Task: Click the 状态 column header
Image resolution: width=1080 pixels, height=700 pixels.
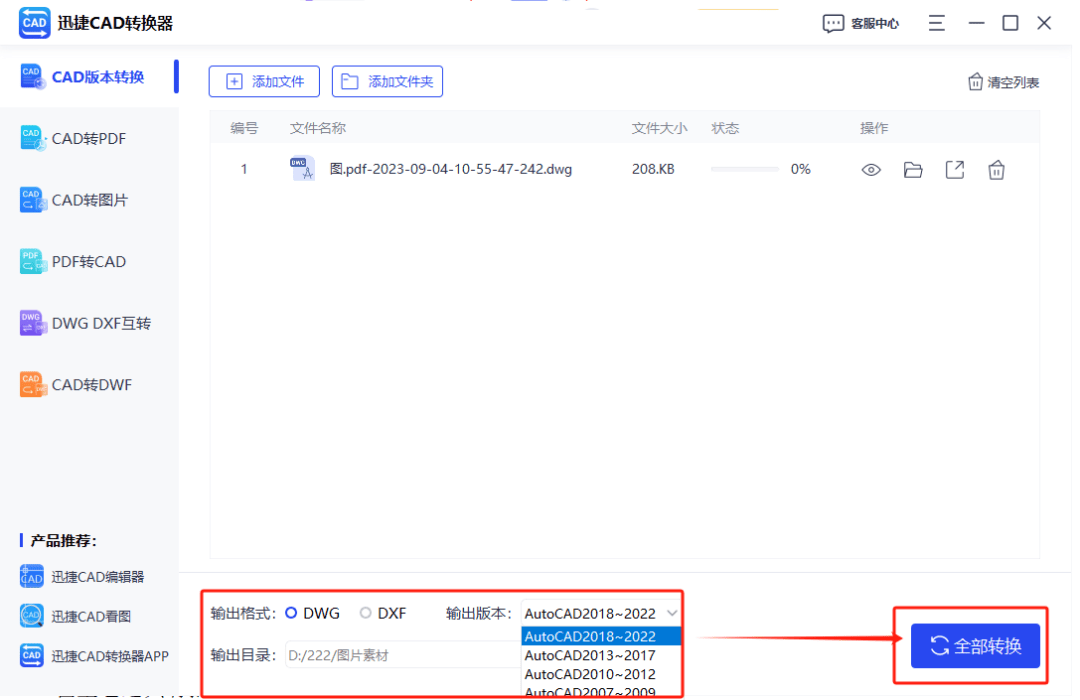Action: coord(725,128)
